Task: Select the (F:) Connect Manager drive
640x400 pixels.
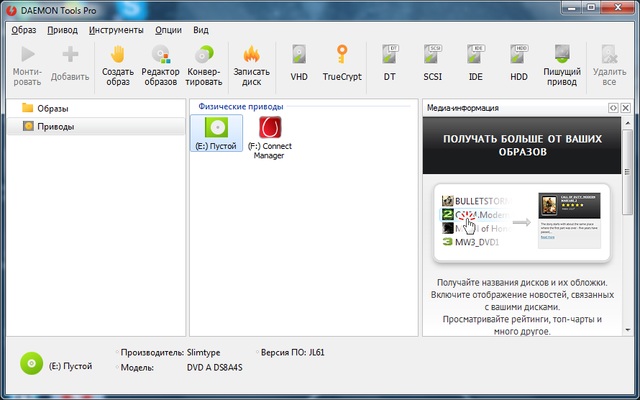Action: tap(270, 136)
